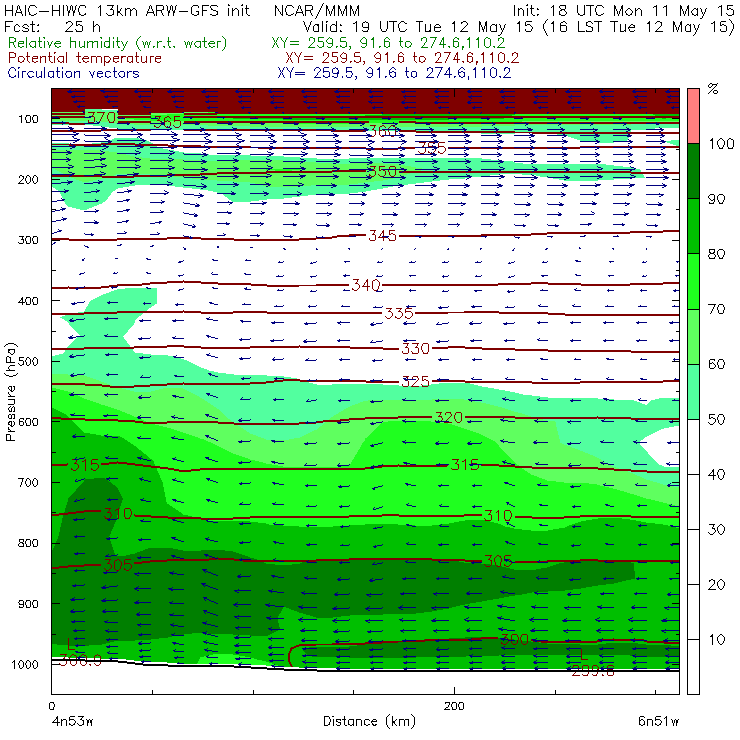Click the colorbar '90' tick label

click(x=716, y=199)
